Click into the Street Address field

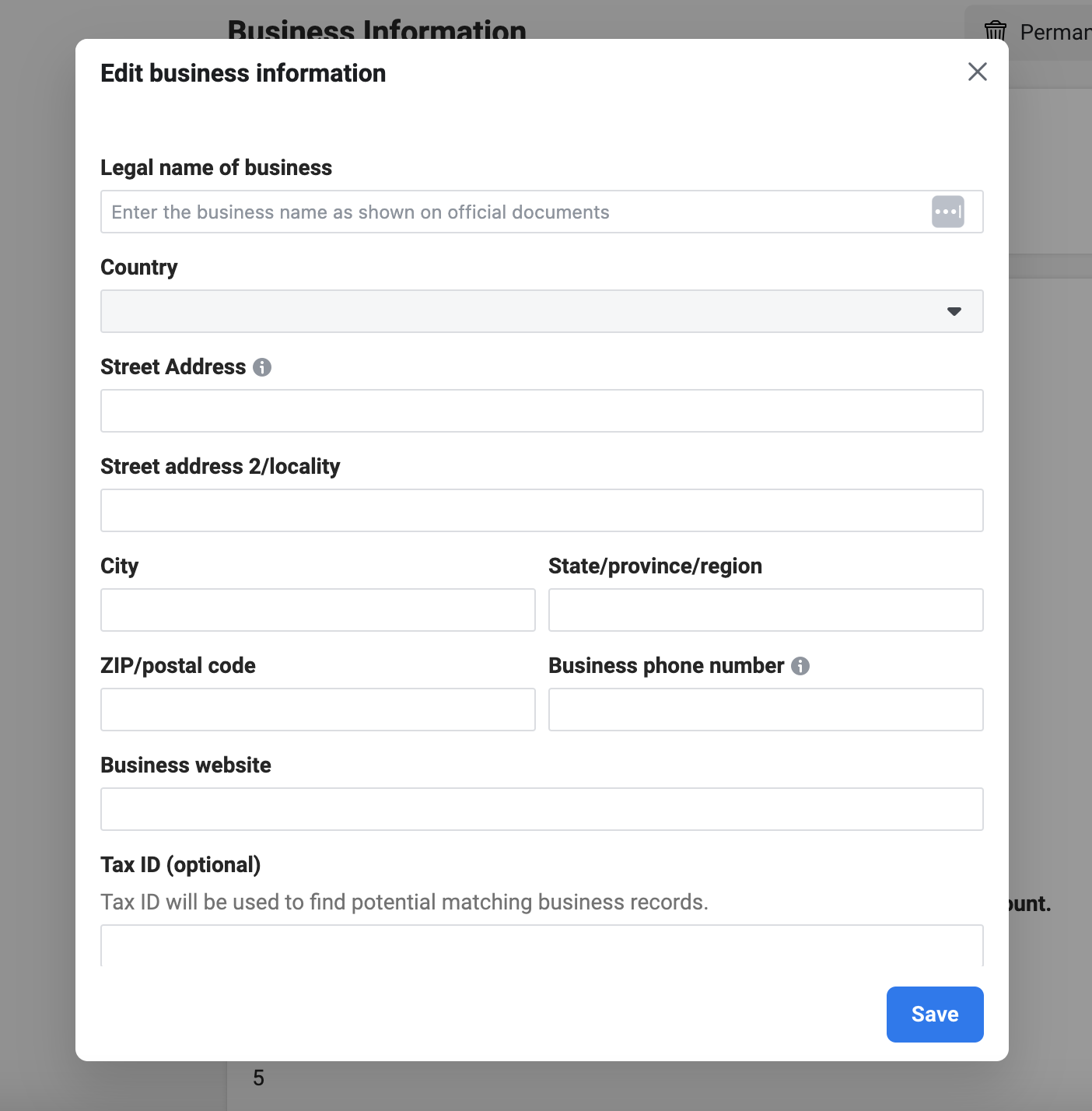click(x=541, y=411)
